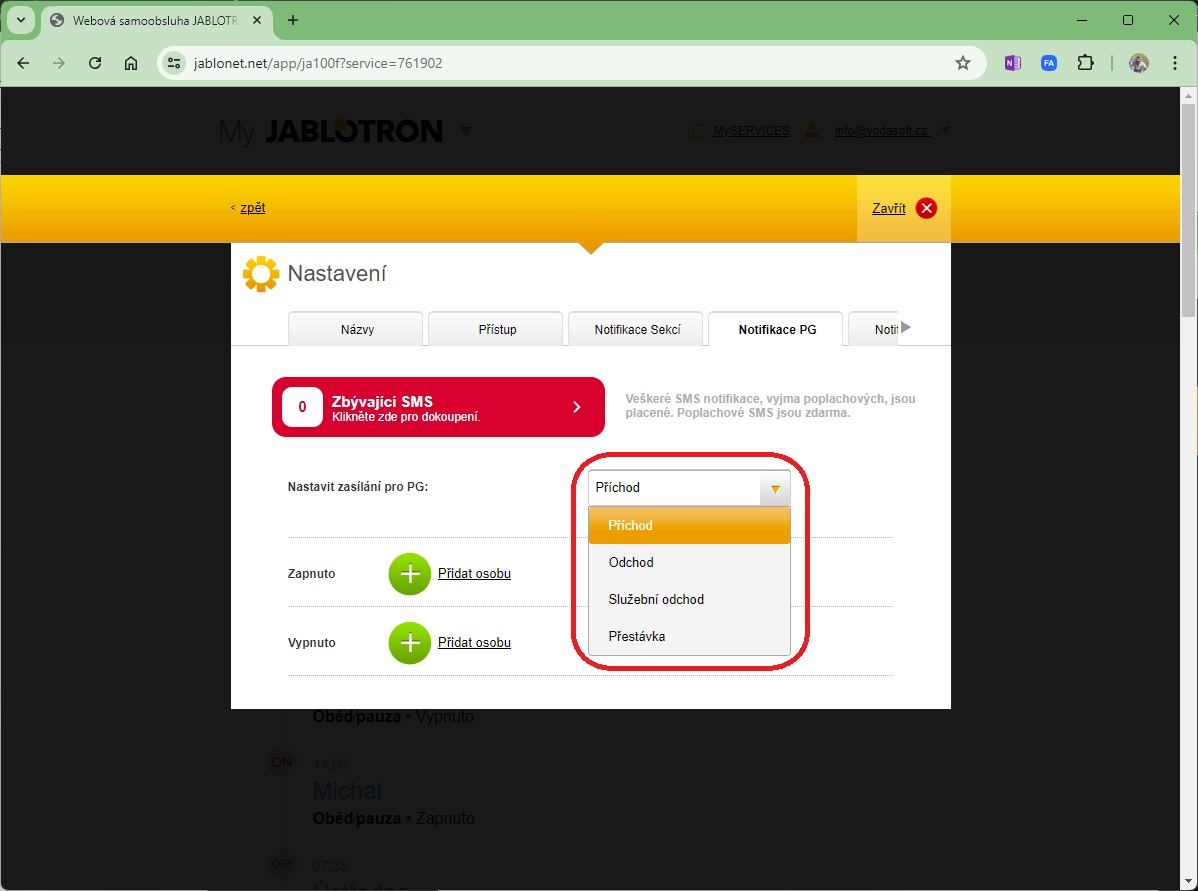1198x891 pixels.
Task: Select Přestávka in the list
Action: coord(637,636)
